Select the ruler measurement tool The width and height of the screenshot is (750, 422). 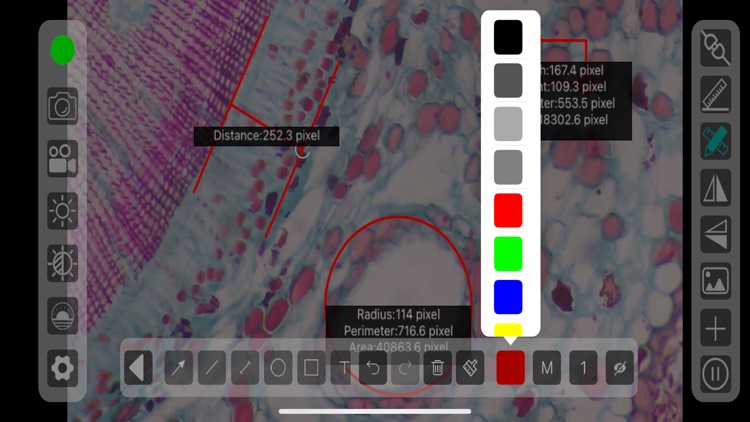point(716,94)
